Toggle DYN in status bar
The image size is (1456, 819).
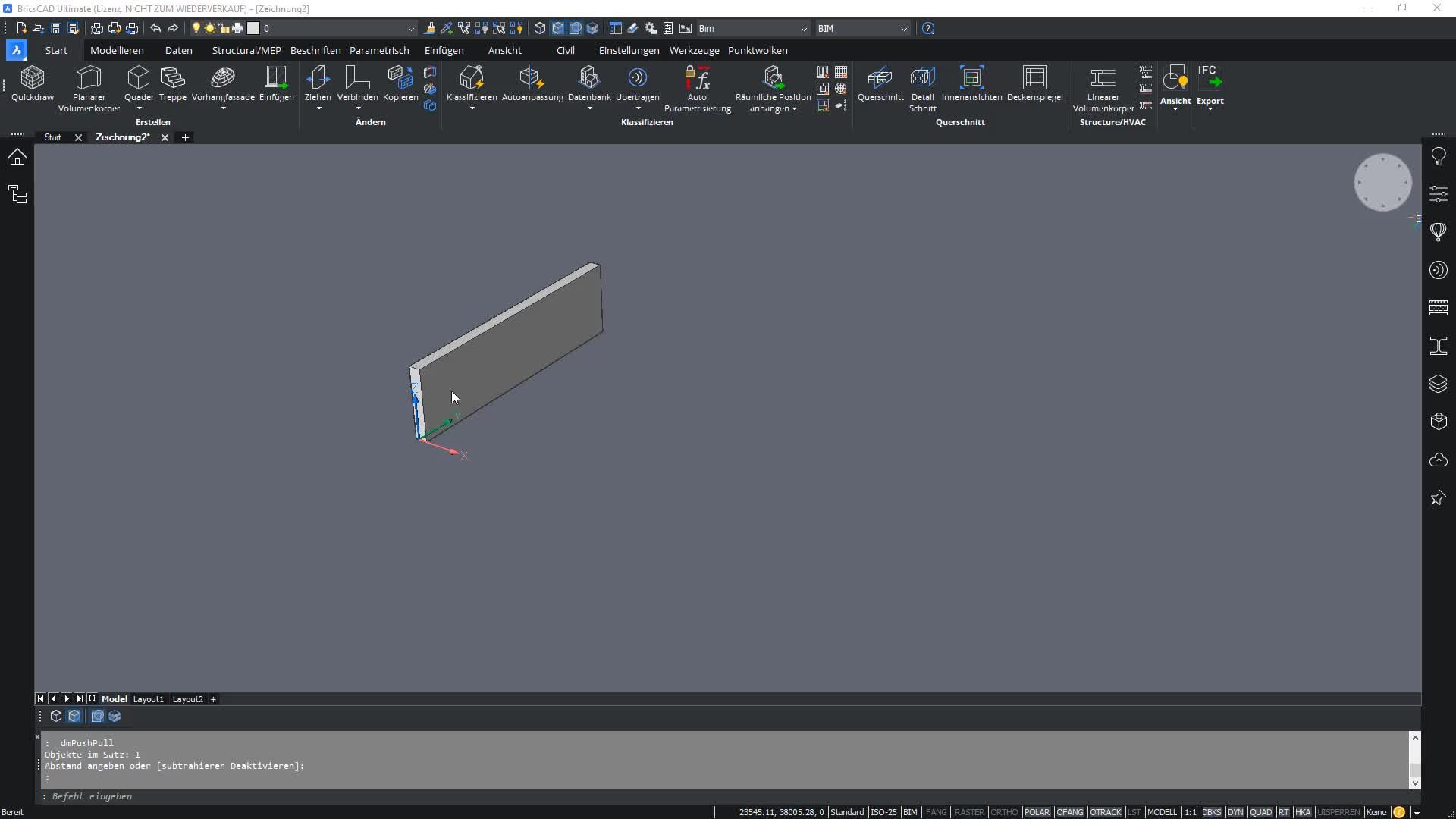(1235, 812)
